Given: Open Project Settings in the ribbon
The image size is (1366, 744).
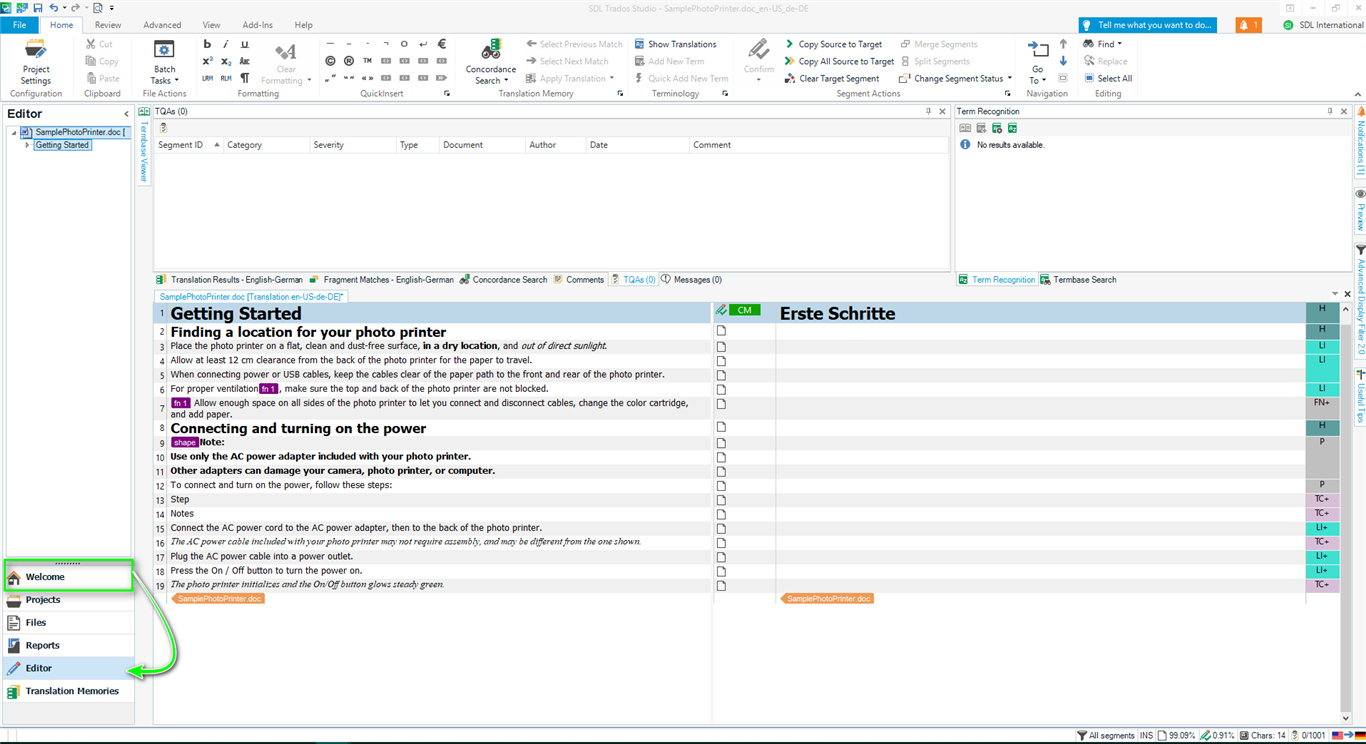Looking at the screenshot, I should 36,62.
